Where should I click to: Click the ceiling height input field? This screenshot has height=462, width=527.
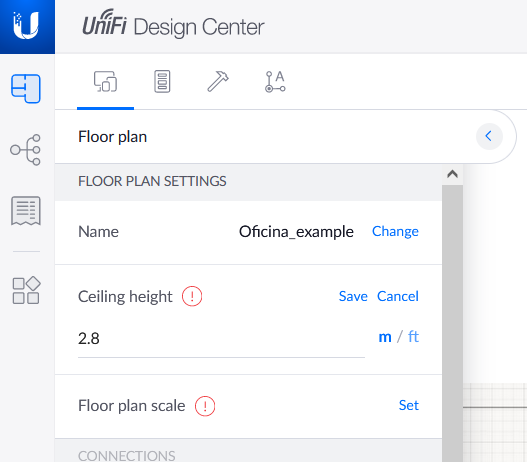click(x=221, y=339)
